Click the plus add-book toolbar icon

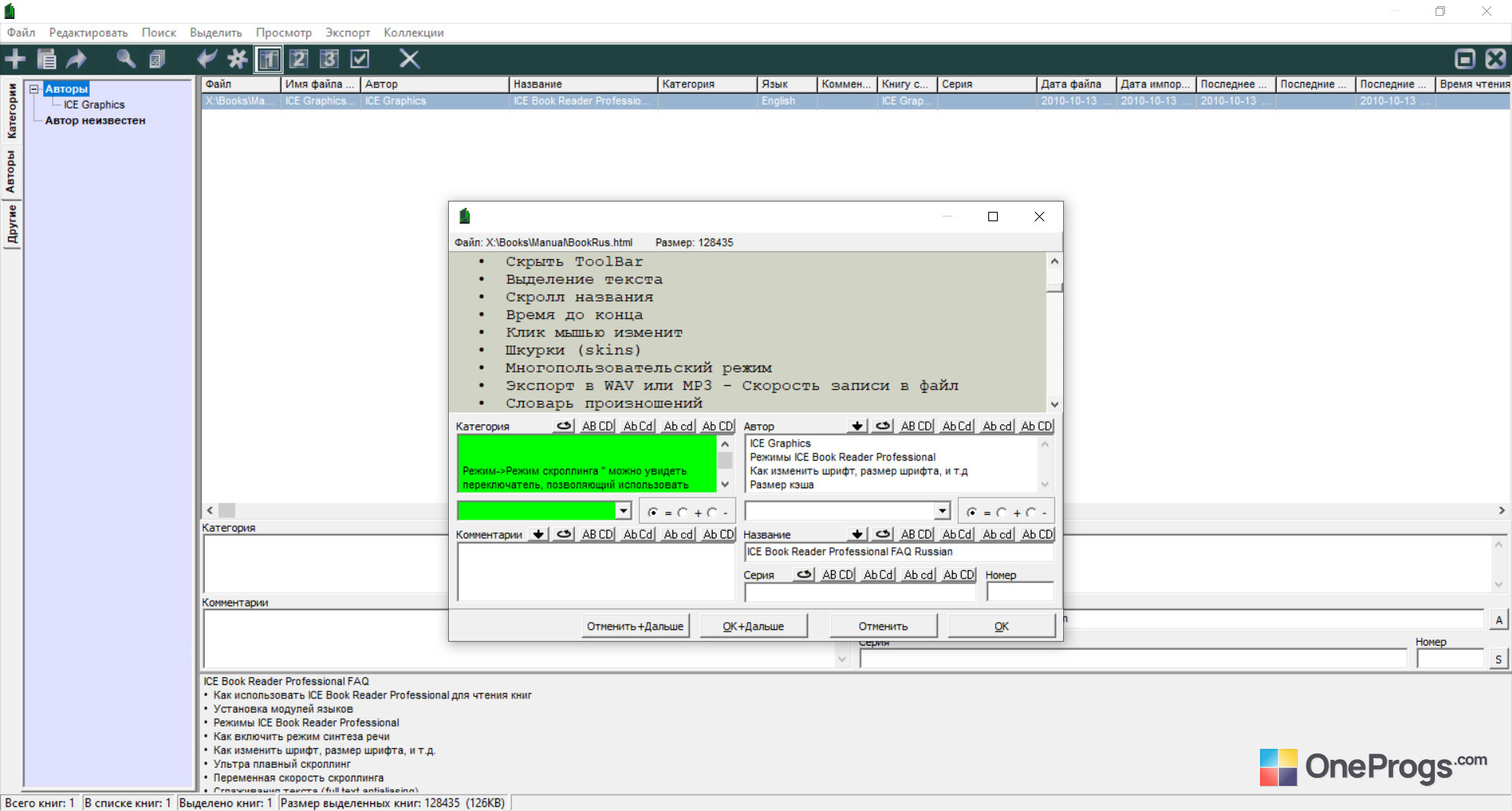(15, 59)
